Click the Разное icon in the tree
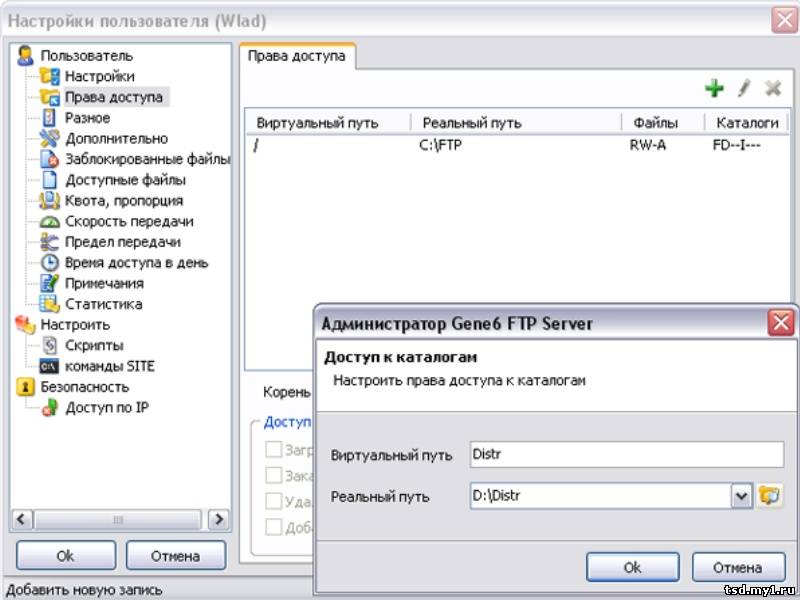800x600 pixels. (49, 117)
